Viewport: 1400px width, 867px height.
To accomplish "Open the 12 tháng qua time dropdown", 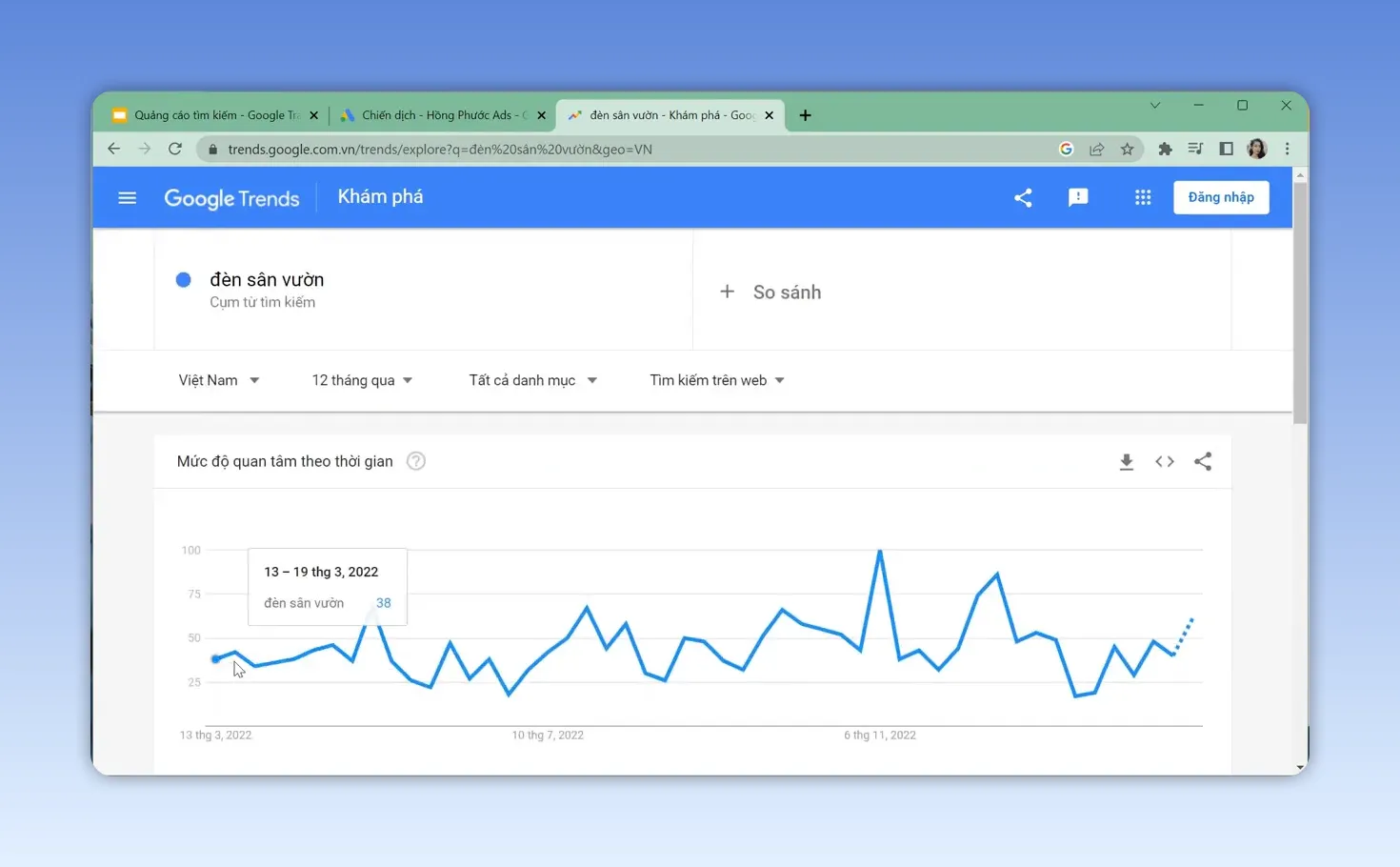I will point(362,380).
